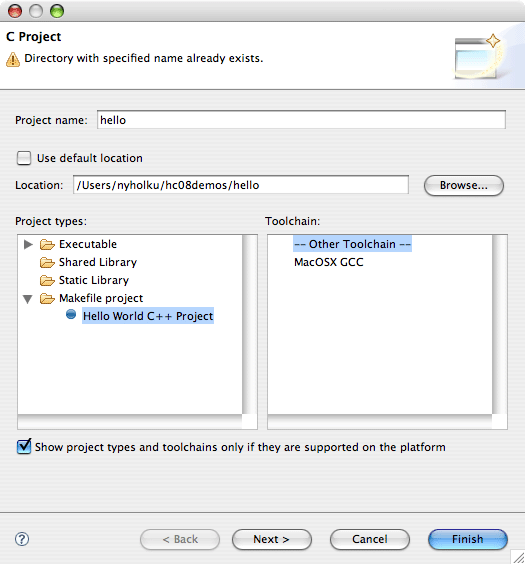Enable Use default location checkbox
This screenshot has width=525, height=564.
tap(24, 158)
